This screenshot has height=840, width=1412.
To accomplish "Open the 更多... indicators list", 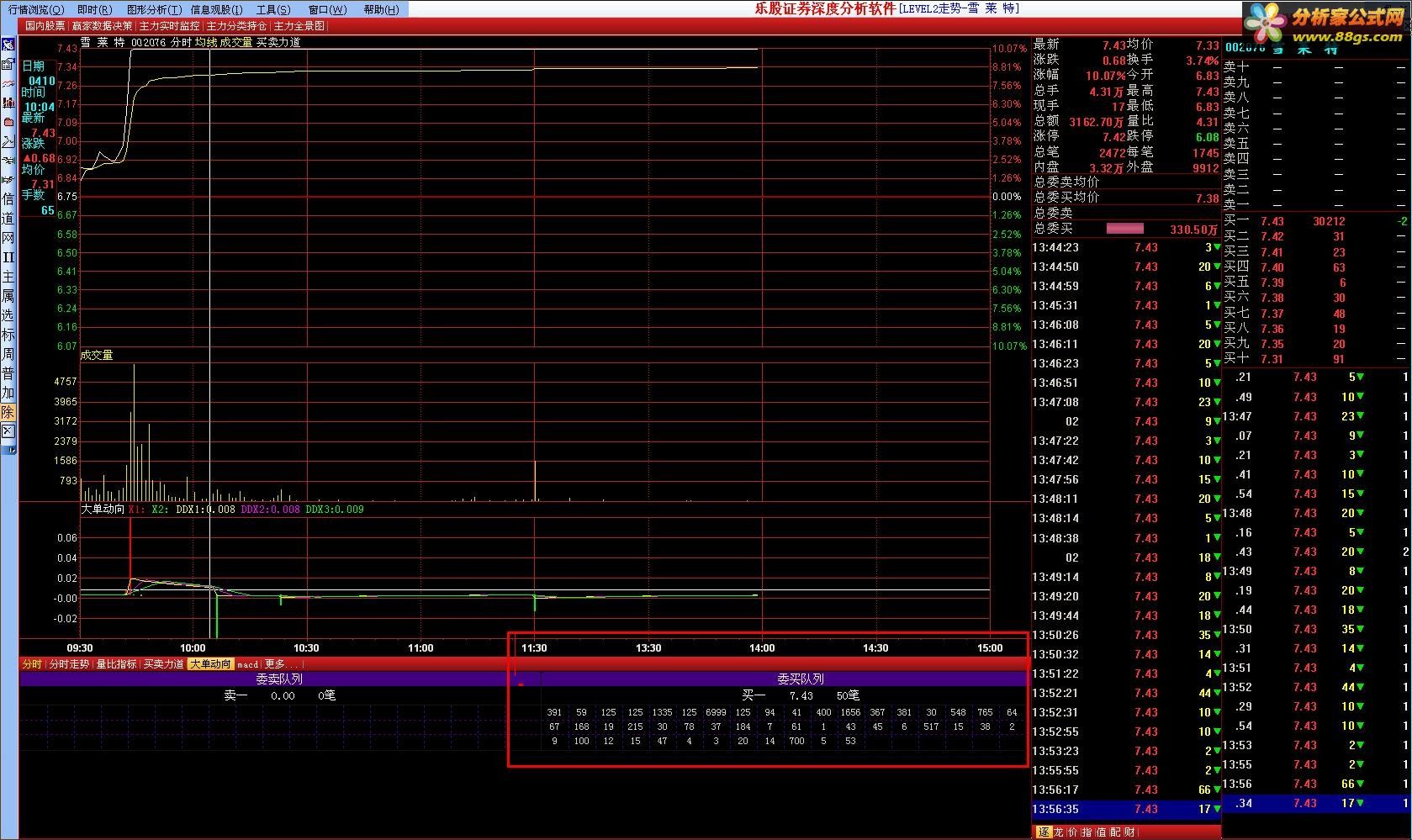I will click(x=281, y=664).
